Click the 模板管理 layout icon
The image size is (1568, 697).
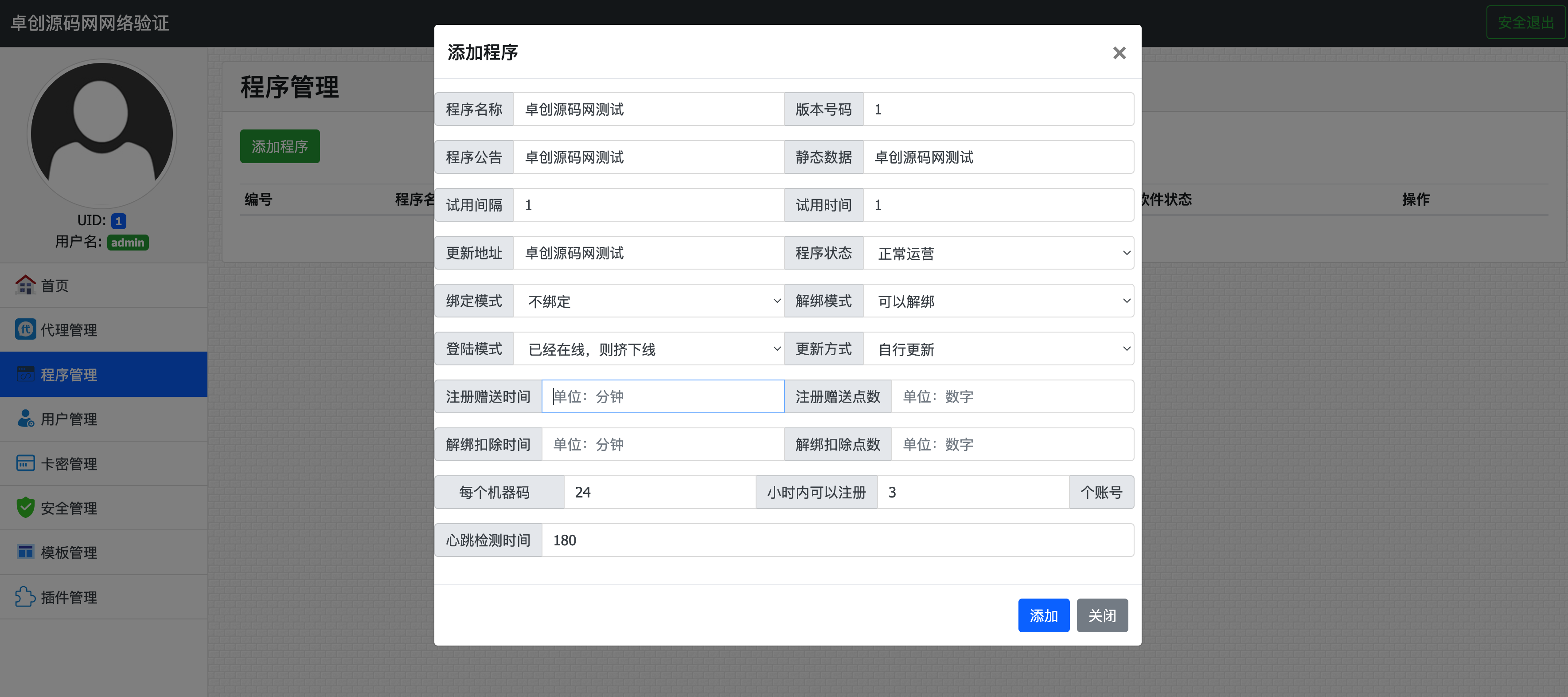tap(25, 552)
